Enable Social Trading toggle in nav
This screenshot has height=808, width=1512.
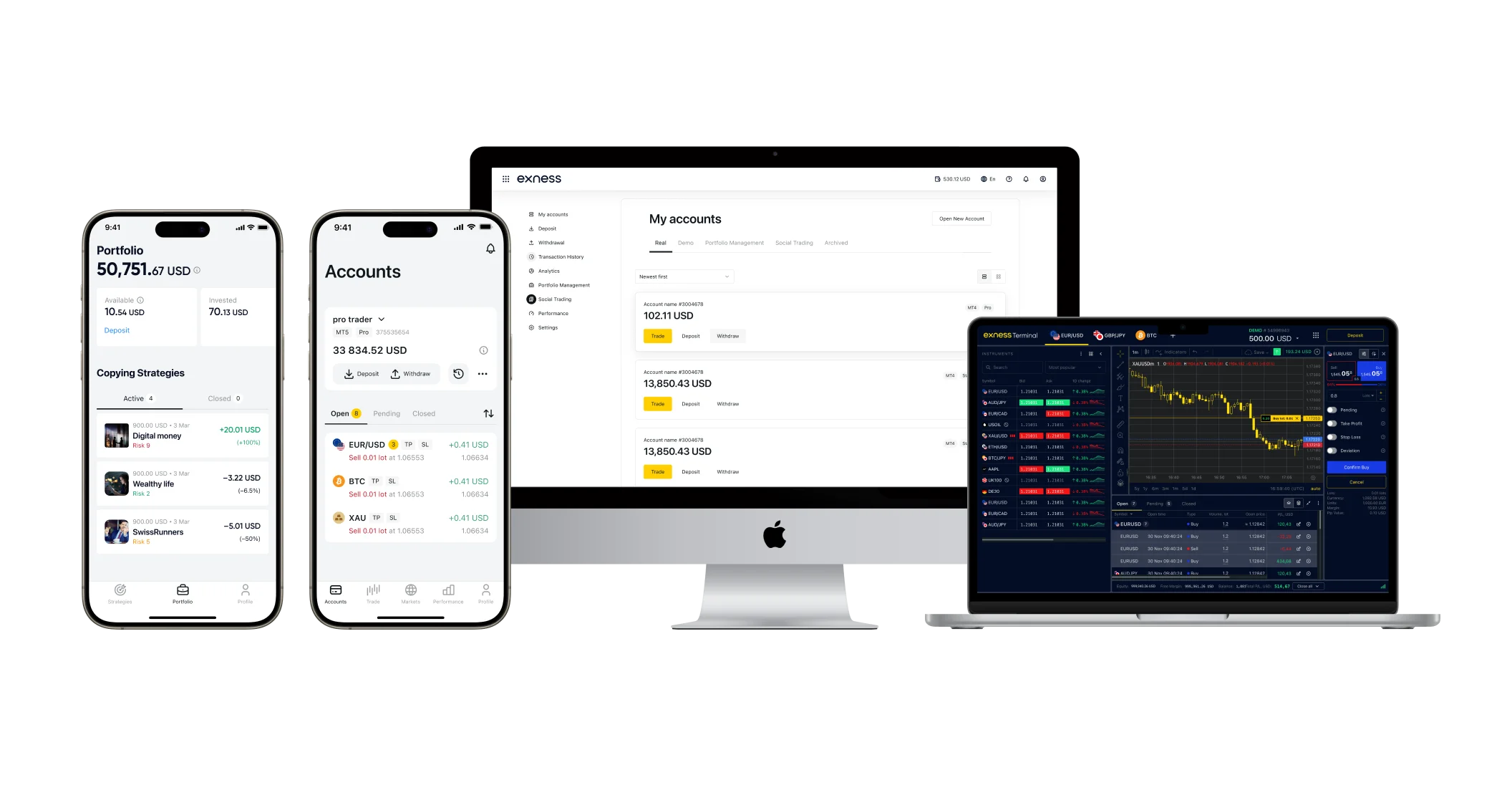pyautogui.click(x=553, y=299)
